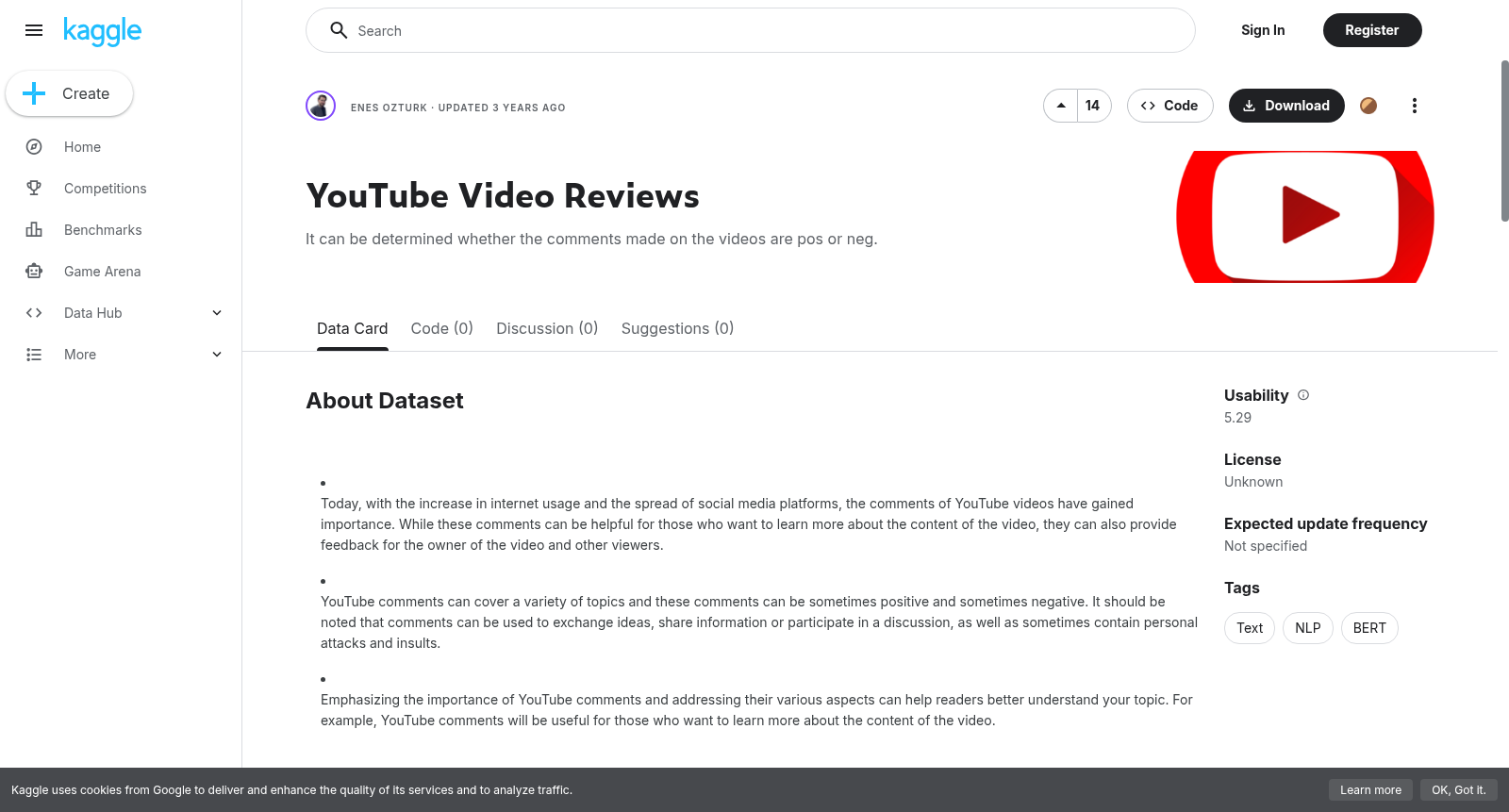Click the search magnifier icon
The height and width of the screenshot is (812, 1509).
pyautogui.click(x=339, y=30)
